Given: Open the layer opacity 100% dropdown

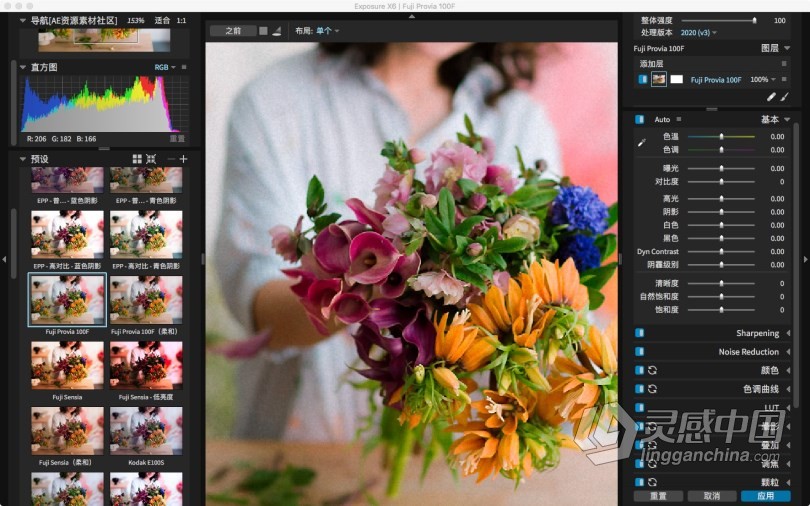Looking at the screenshot, I should point(762,80).
